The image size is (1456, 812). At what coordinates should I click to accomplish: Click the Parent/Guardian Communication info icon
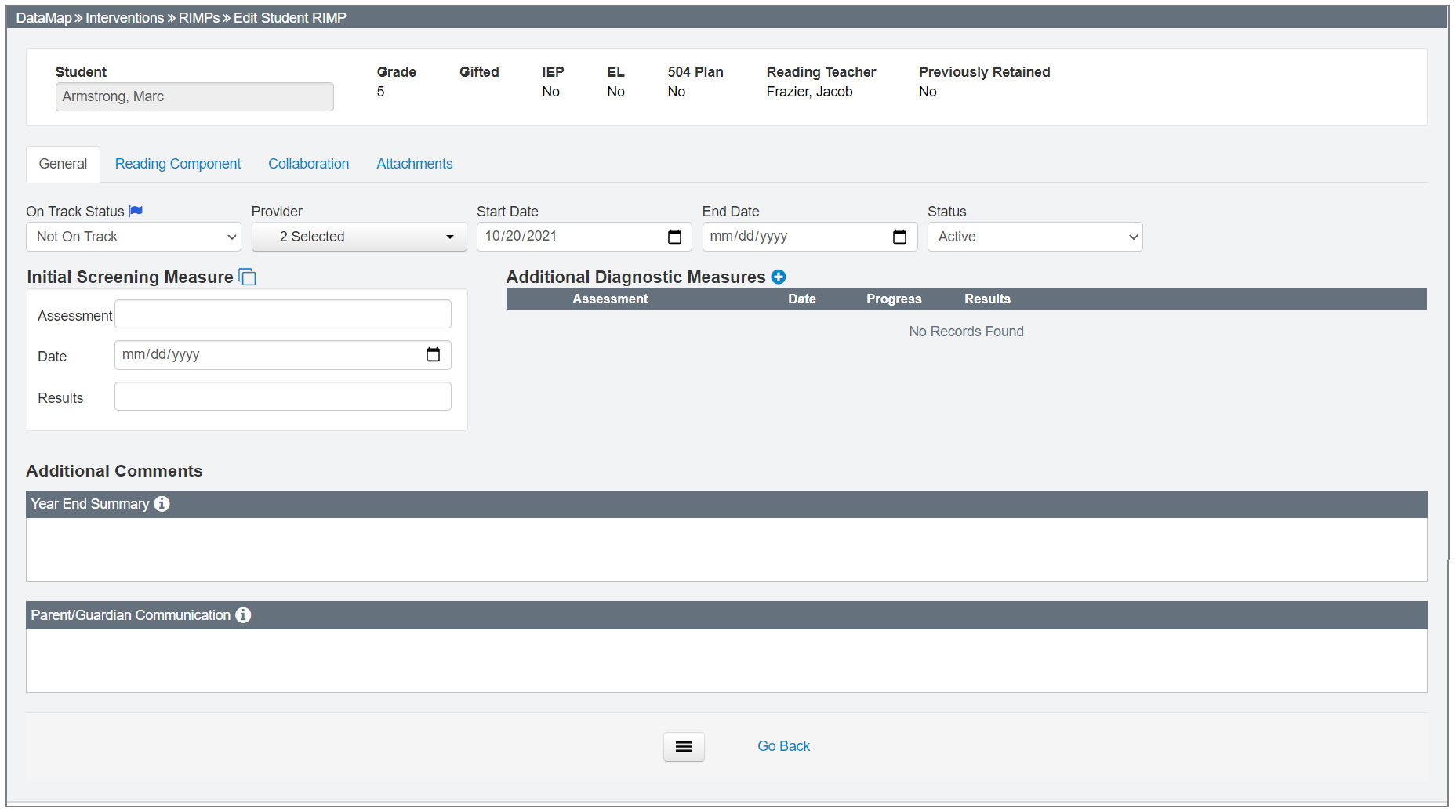point(243,615)
